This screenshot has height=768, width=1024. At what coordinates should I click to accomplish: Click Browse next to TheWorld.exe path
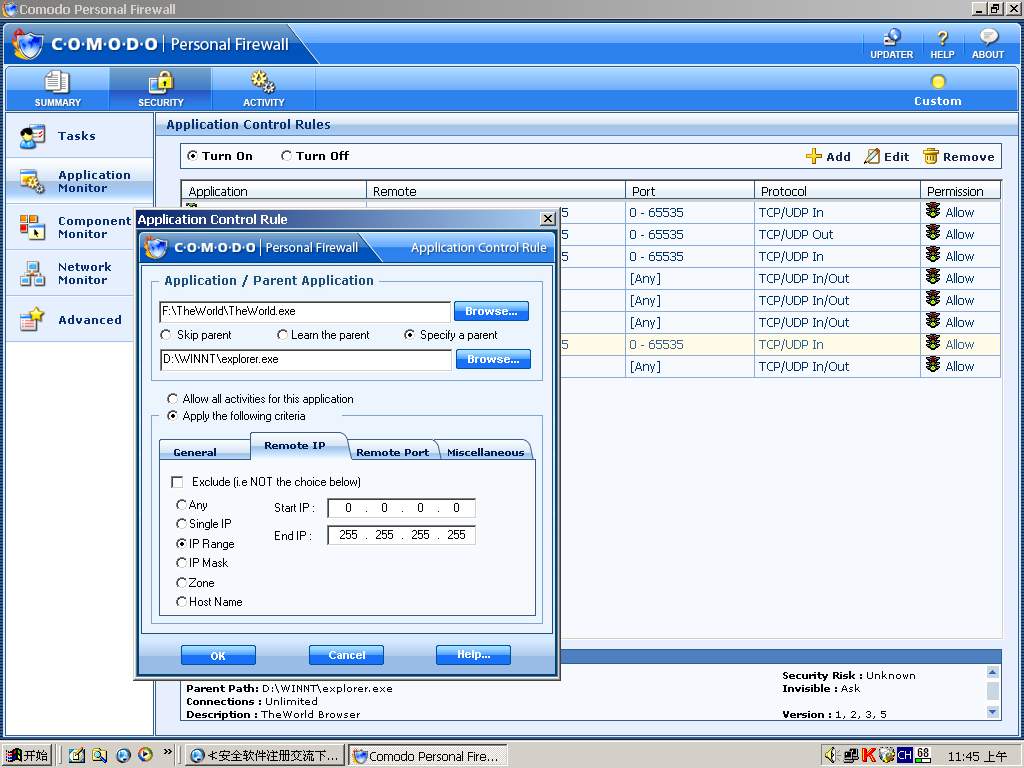(491, 311)
